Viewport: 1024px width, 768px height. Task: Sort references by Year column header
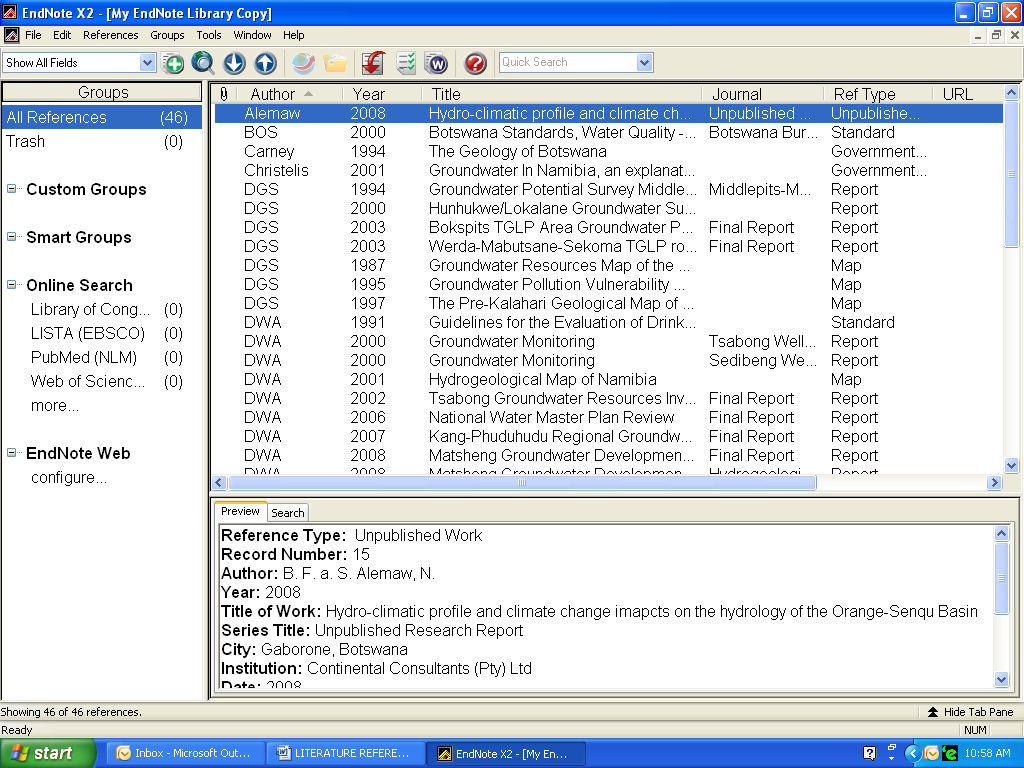(x=368, y=94)
